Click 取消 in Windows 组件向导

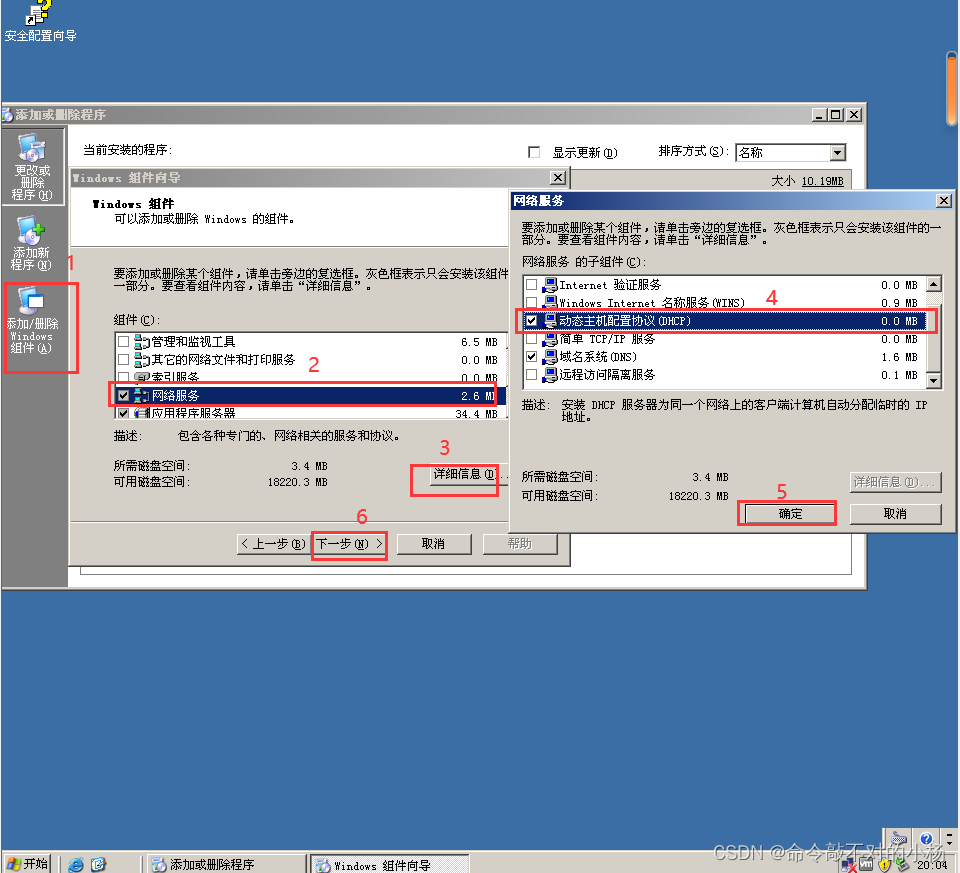point(433,544)
